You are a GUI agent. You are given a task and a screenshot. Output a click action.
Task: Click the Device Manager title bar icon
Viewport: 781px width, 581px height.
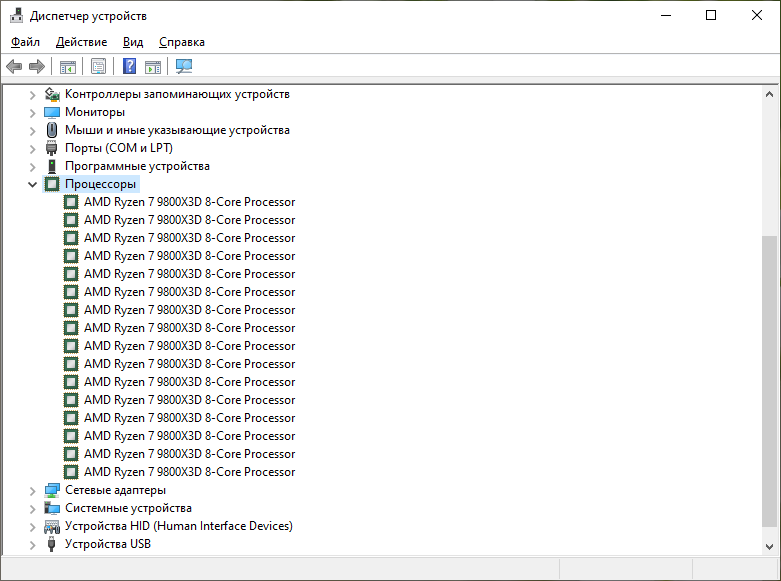tap(16, 15)
